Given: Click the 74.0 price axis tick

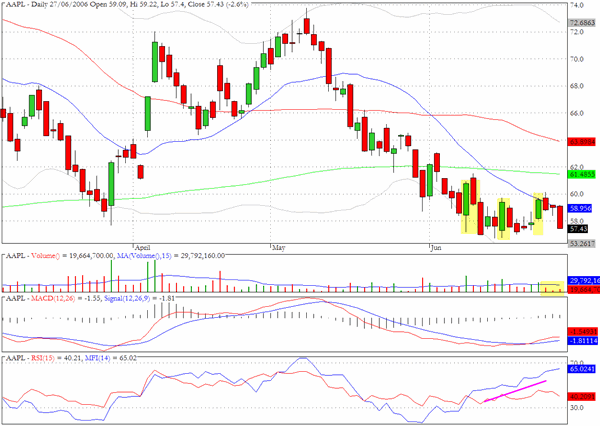Looking at the screenshot, I should coord(577,5).
